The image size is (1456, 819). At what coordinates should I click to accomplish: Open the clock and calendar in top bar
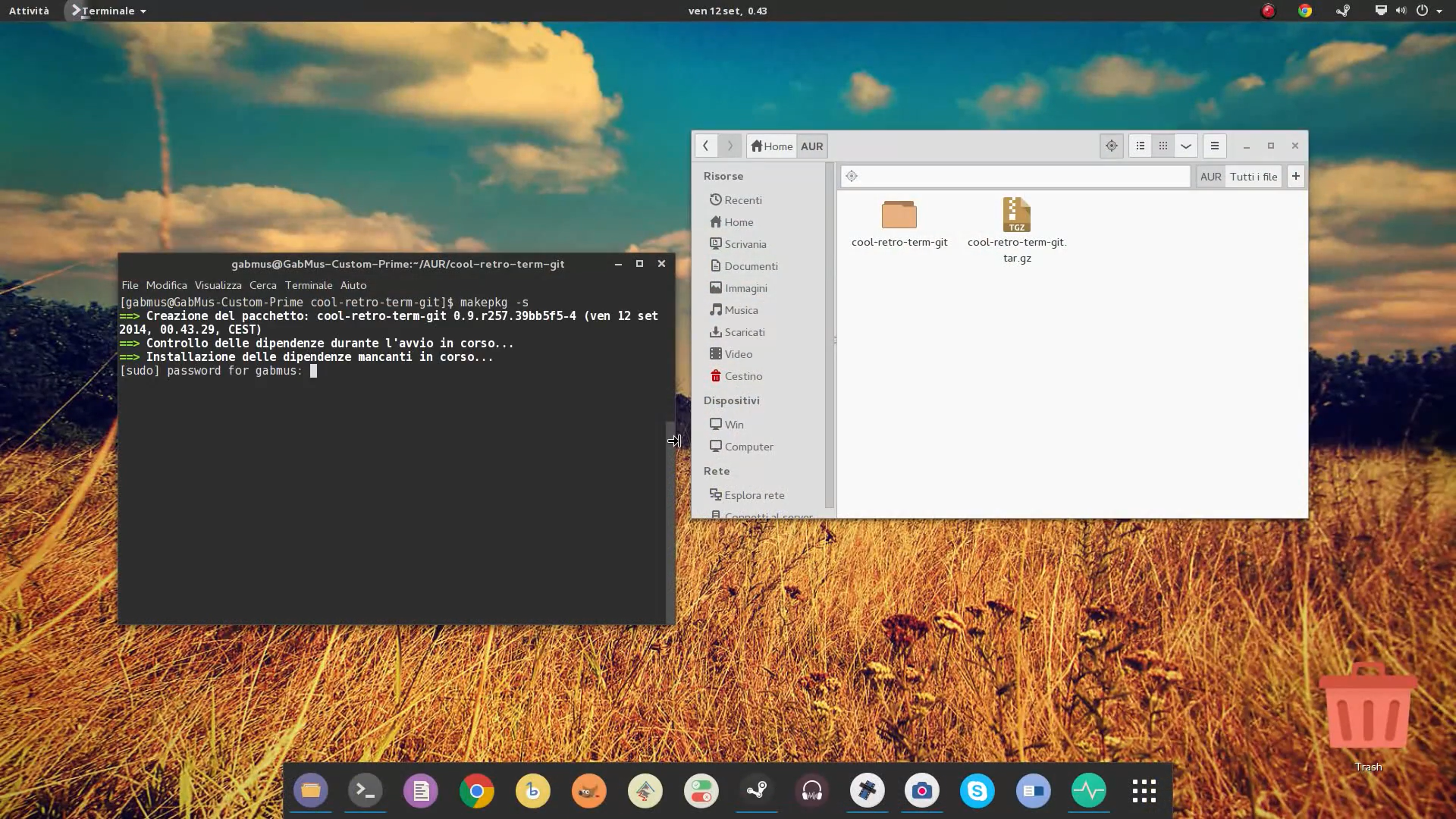tap(727, 11)
